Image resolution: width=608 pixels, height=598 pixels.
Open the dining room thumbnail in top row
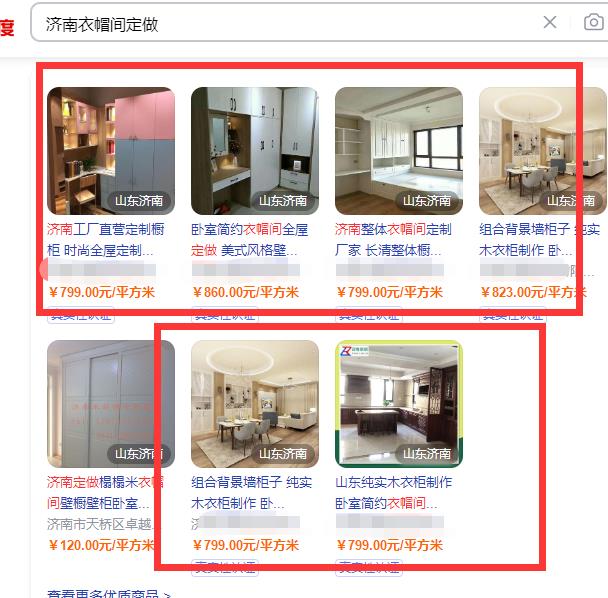pos(543,151)
